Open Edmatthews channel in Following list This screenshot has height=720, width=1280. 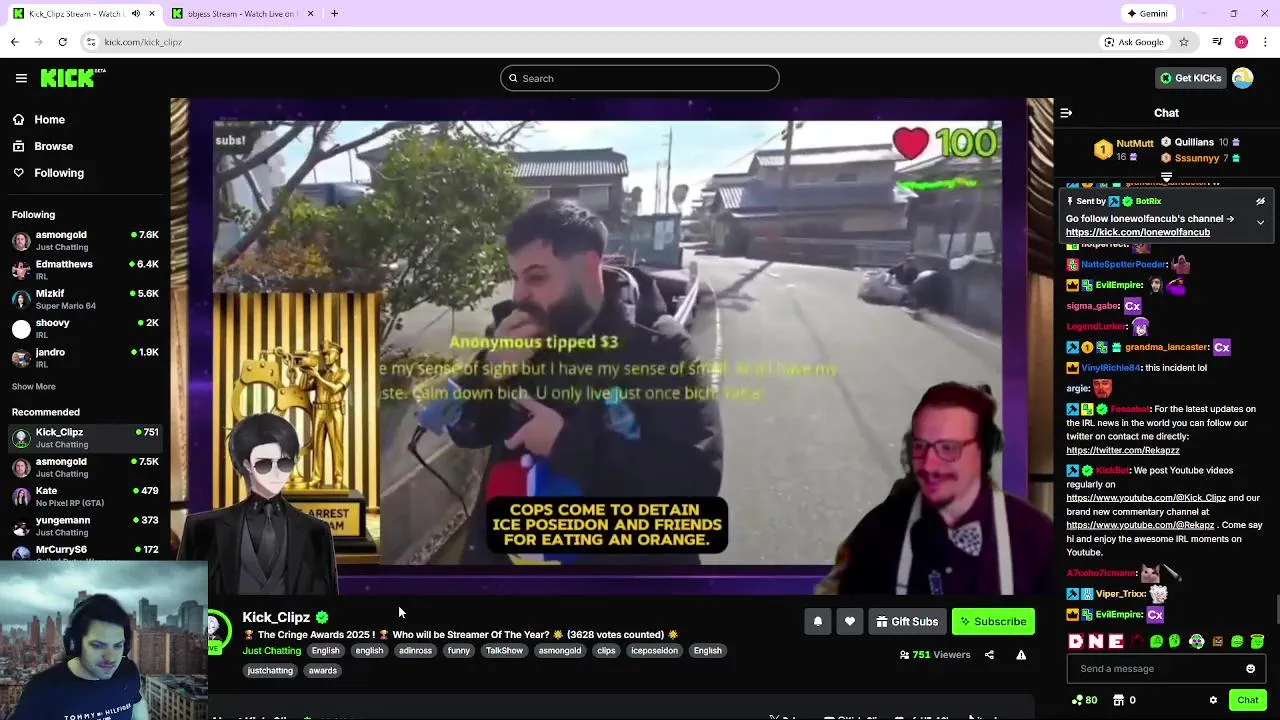85,270
